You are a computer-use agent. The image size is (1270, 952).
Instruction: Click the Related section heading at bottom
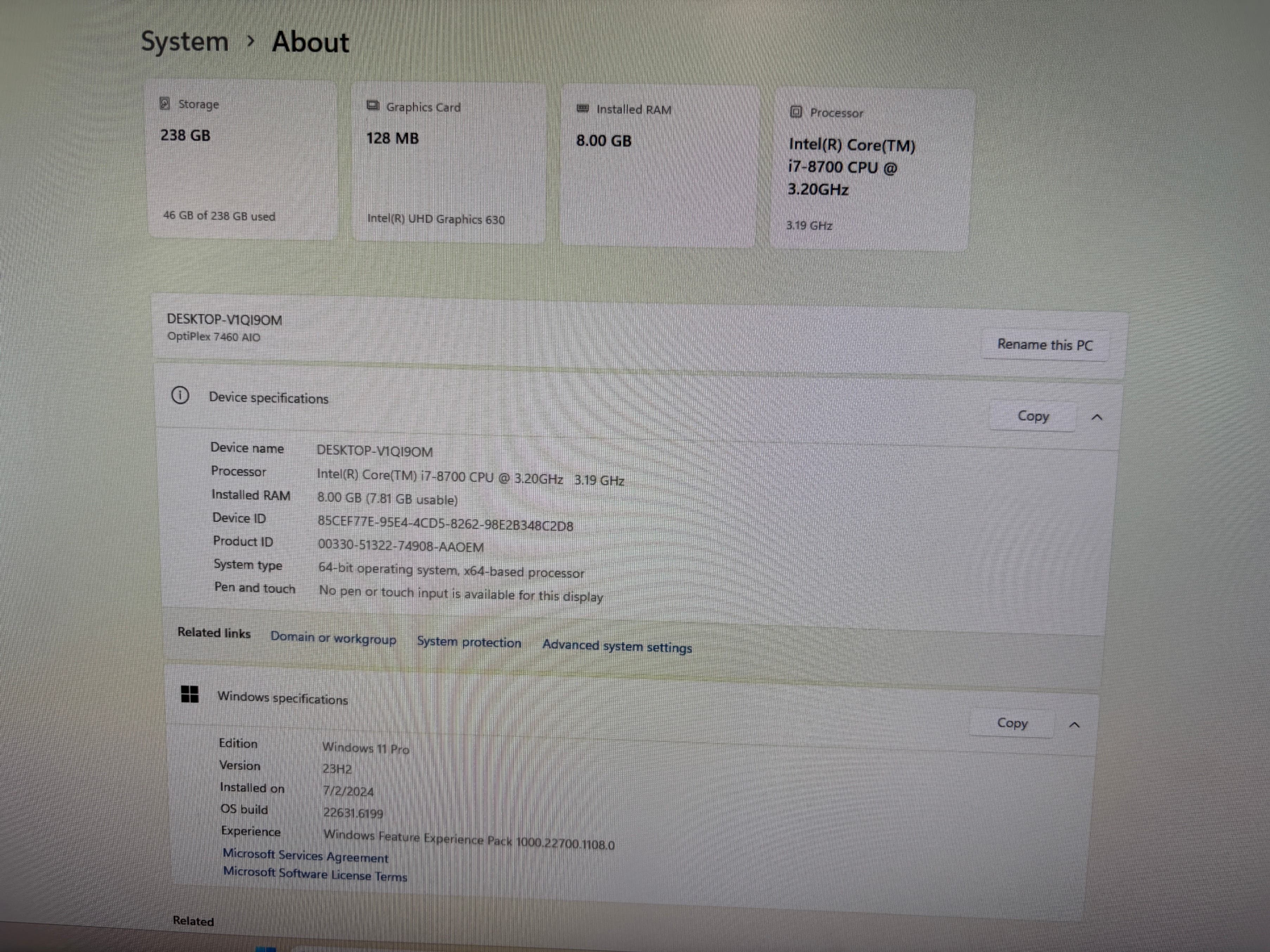[193, 920]
